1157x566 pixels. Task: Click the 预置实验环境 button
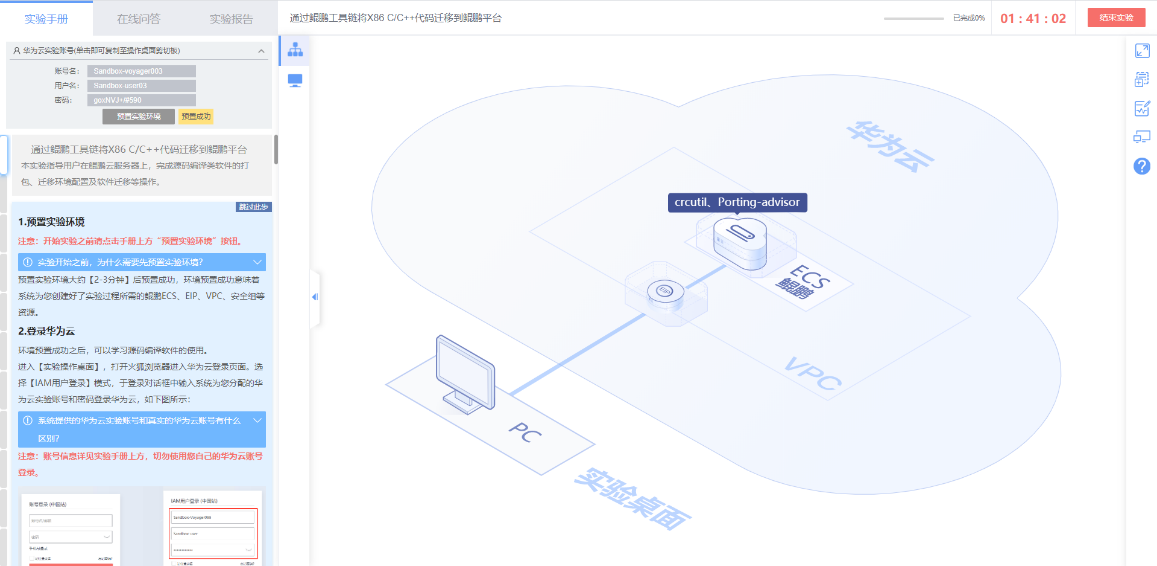[x=139, y=117]
